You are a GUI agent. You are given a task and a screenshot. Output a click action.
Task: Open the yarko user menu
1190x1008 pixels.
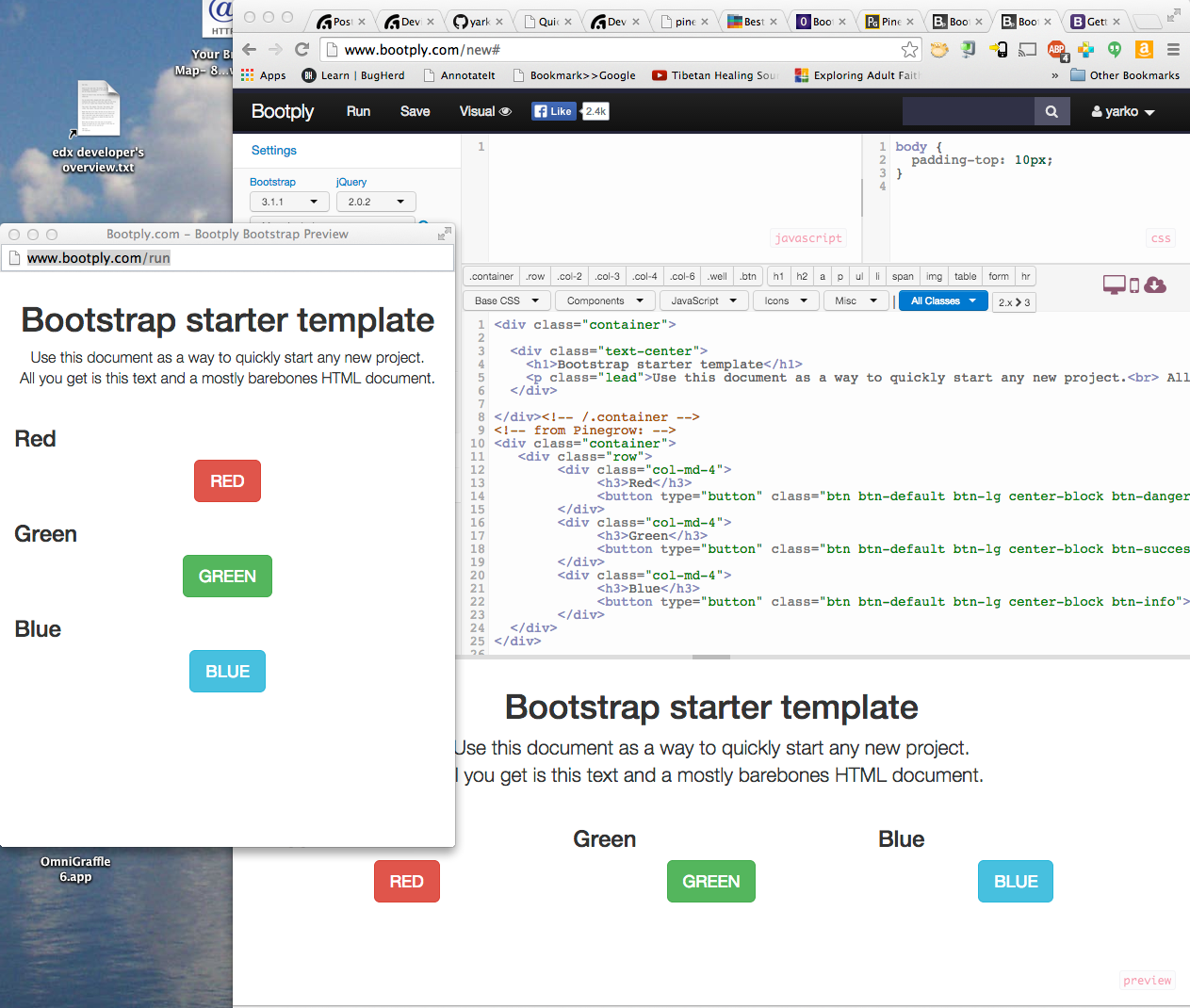(x=1123, y=111)
